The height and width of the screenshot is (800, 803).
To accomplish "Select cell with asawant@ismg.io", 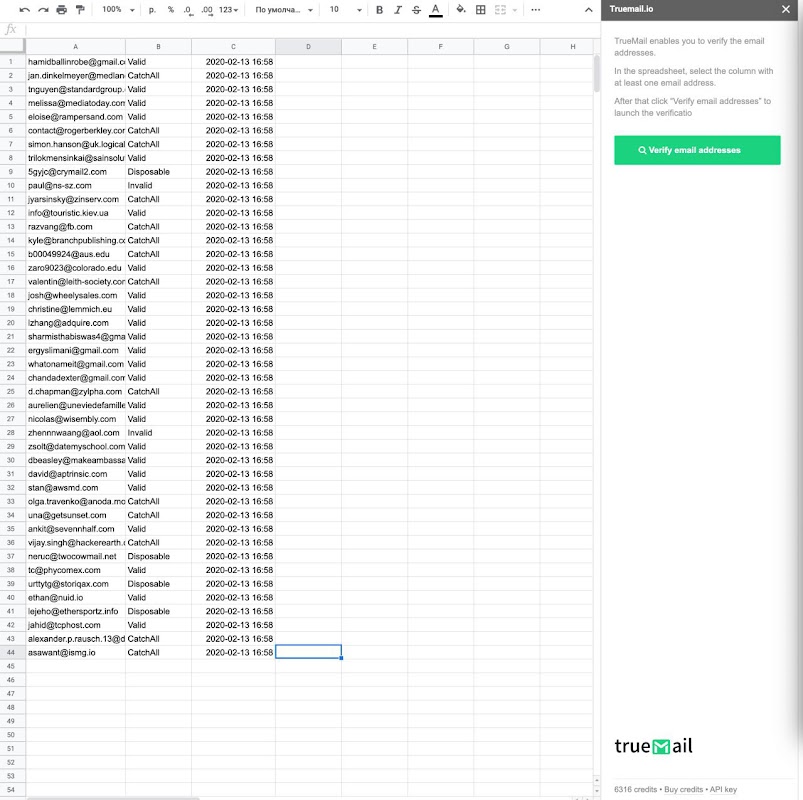I will click(75, 652).
